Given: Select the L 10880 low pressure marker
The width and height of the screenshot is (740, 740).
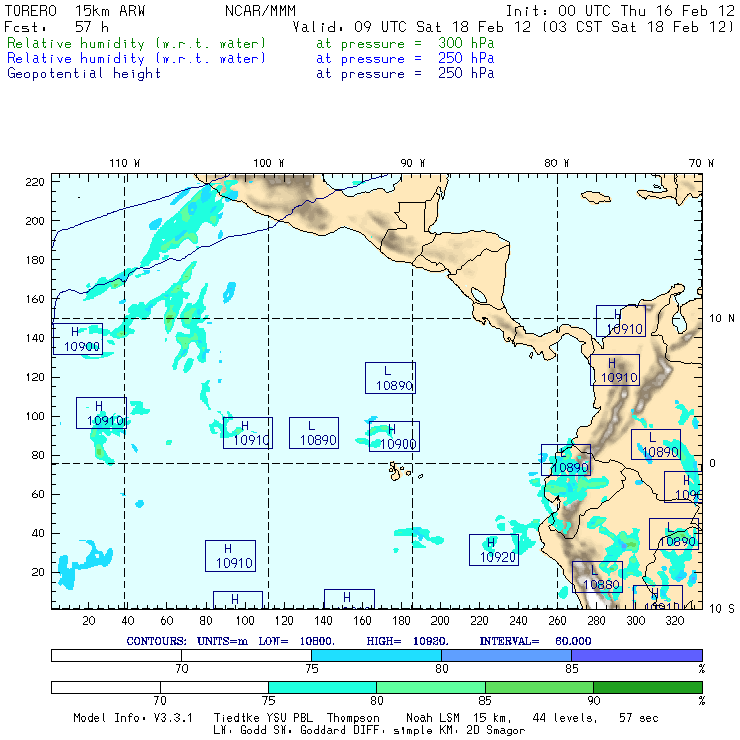Looking at the screenshot, I should [x=597, y=577].
